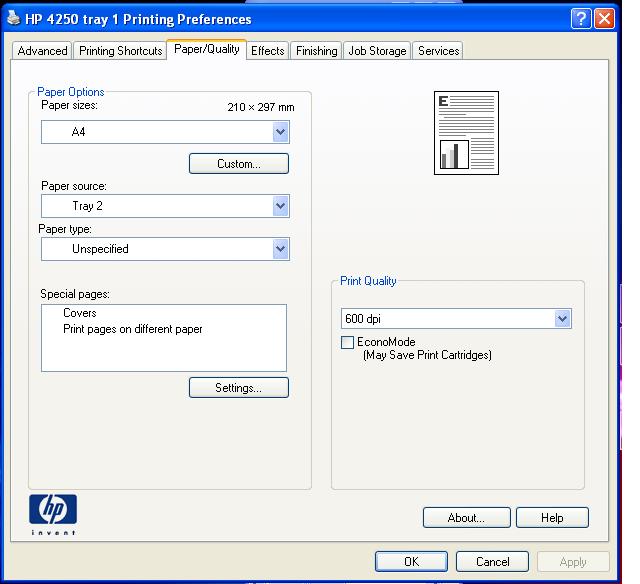Switch to the Finishing tab
Viewport: 640px width, 584px height.
(316, 51)
